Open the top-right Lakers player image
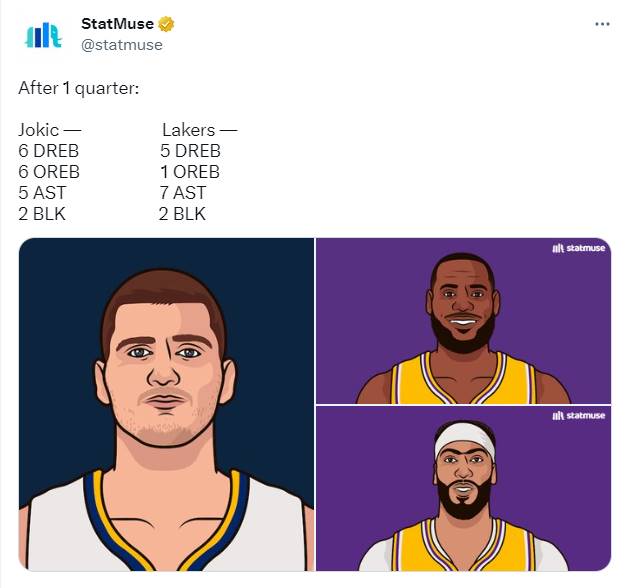 click(463, 321)
